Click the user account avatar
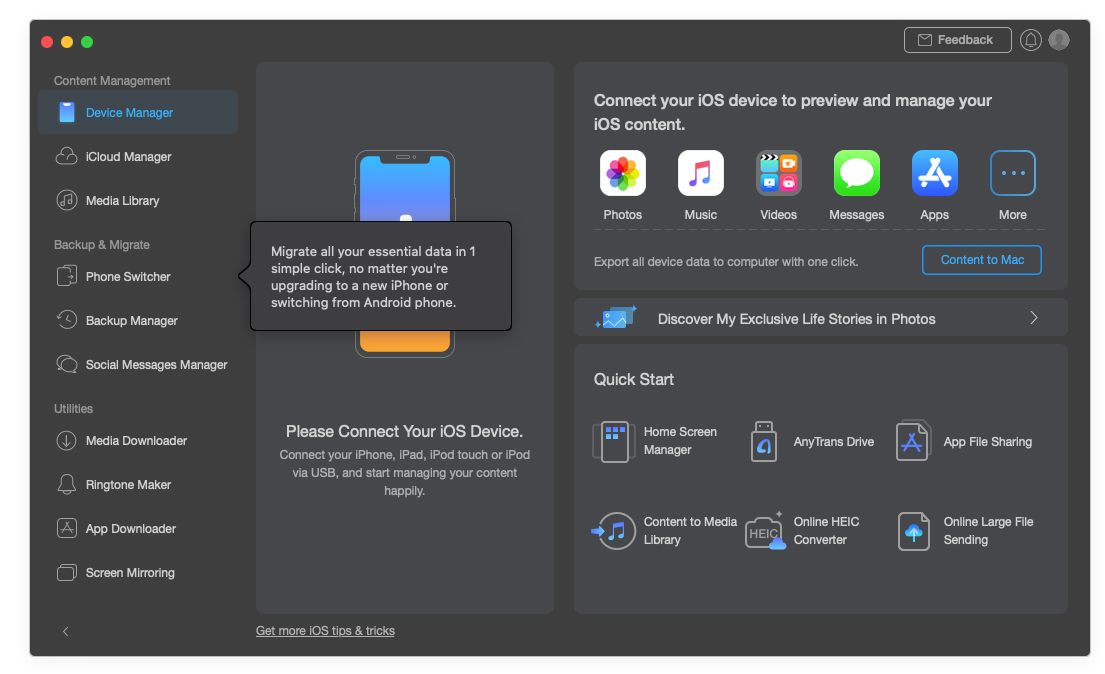The width and height of the screenshot is (1105, 674). [1059, 40]
